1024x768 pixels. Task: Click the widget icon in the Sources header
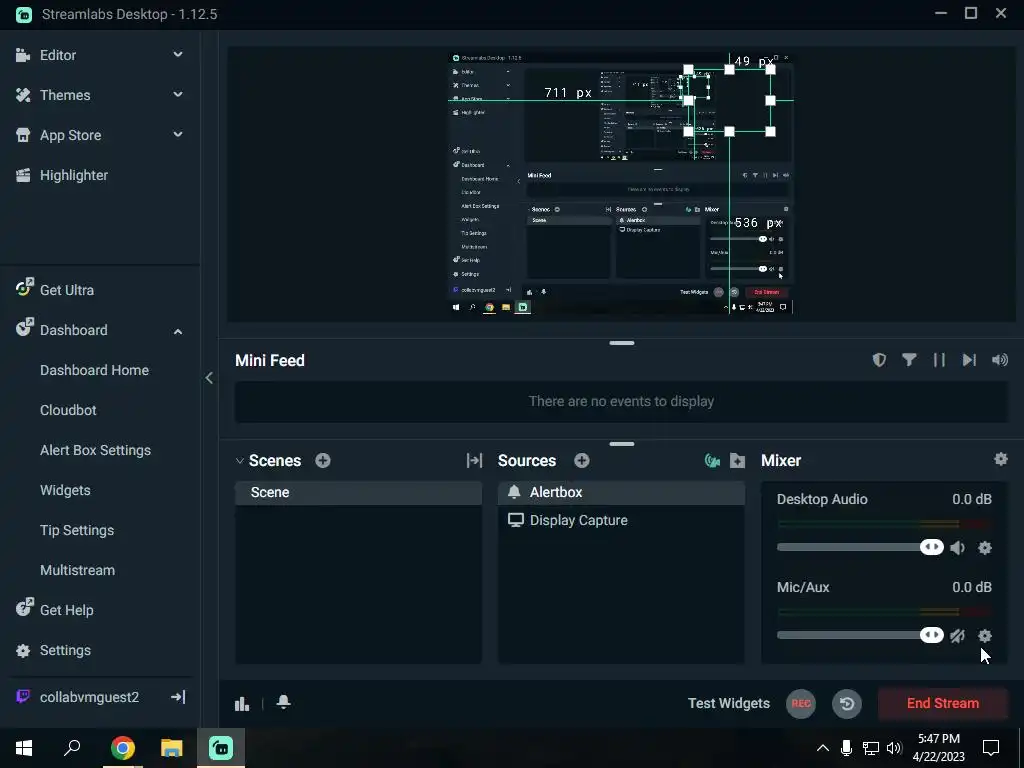coord(712,461)
